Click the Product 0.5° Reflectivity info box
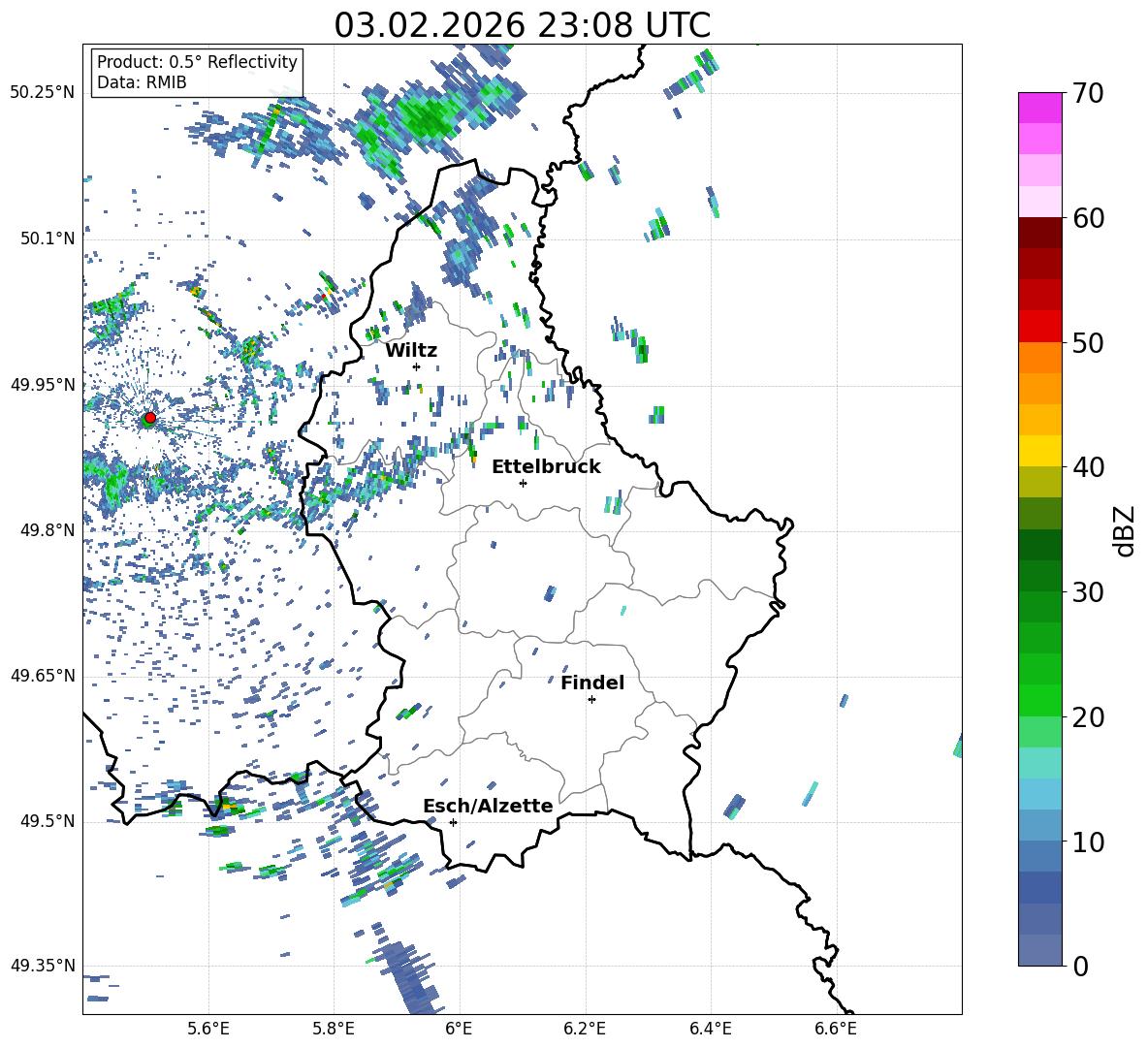Viewport: 1148px width, 1048px height. point(197,73)
